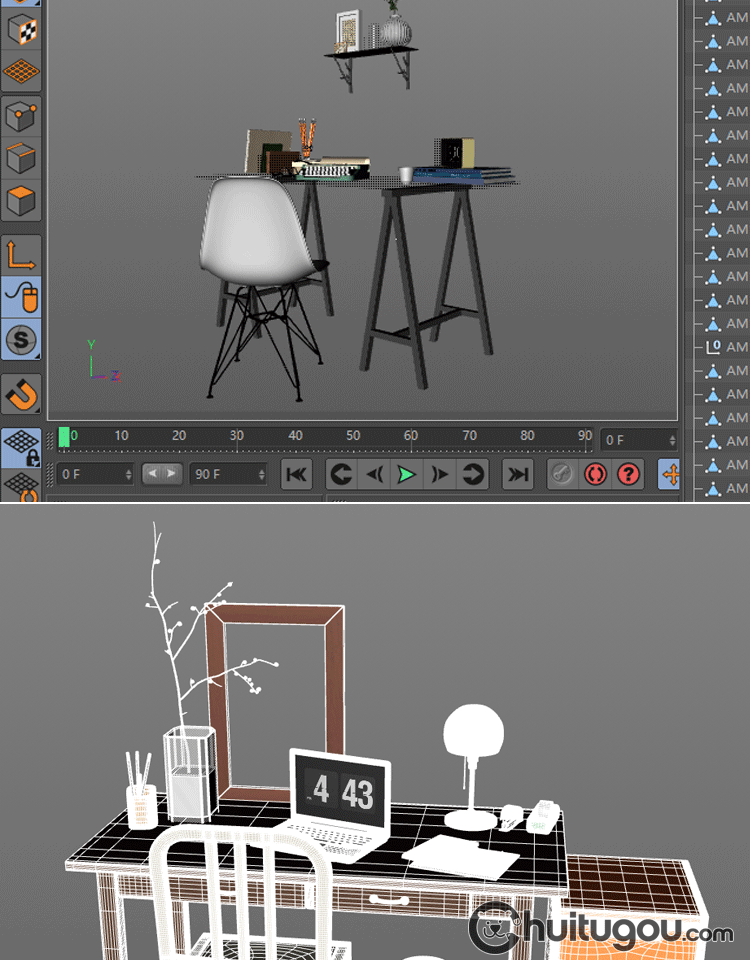Go to start of animation

[296, 474]
